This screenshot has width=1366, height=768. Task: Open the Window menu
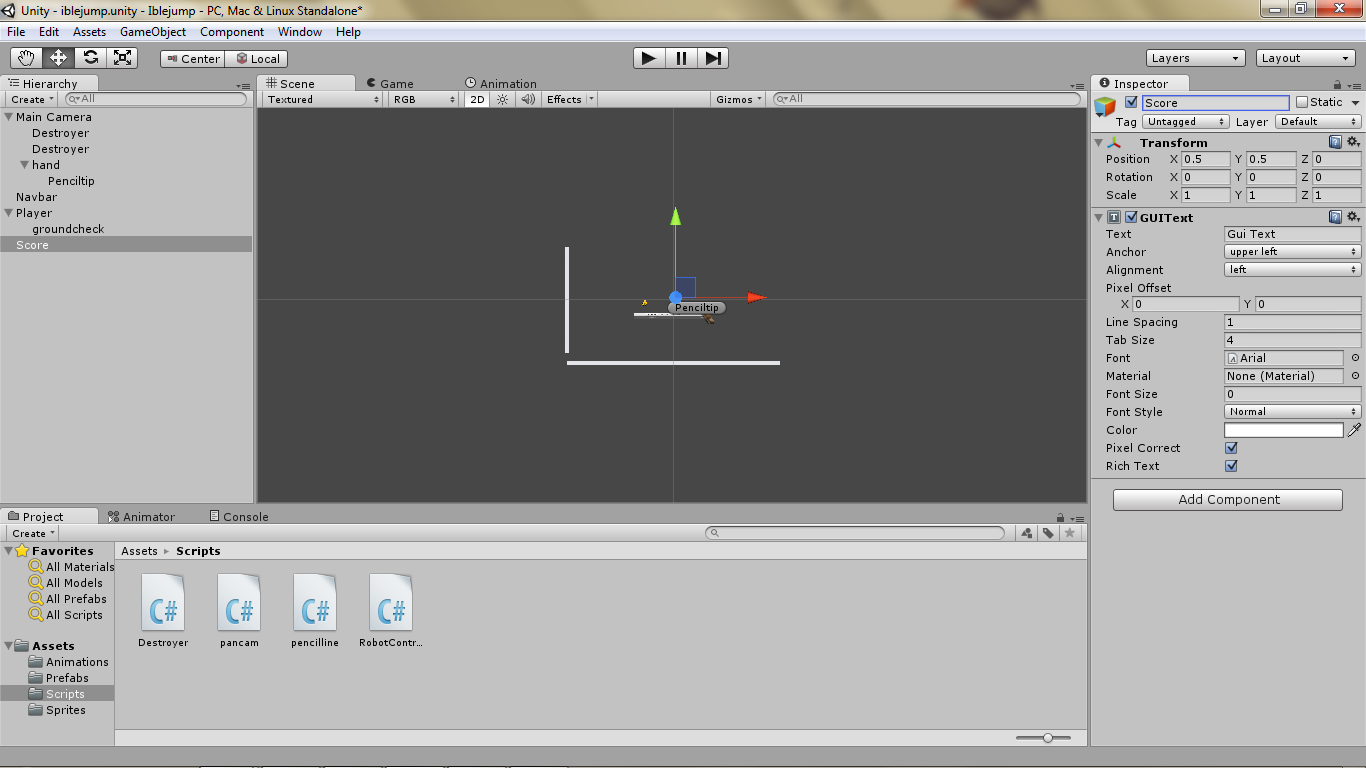point(300,32)
